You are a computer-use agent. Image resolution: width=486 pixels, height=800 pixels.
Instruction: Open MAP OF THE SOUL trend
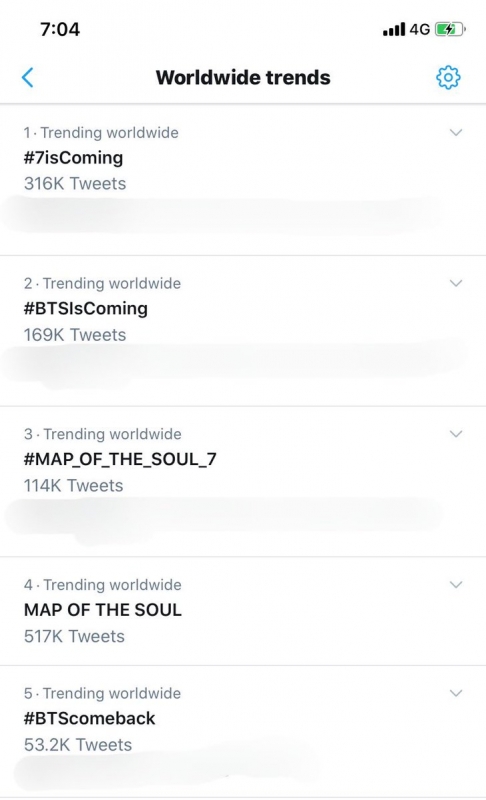coord(103,610)
